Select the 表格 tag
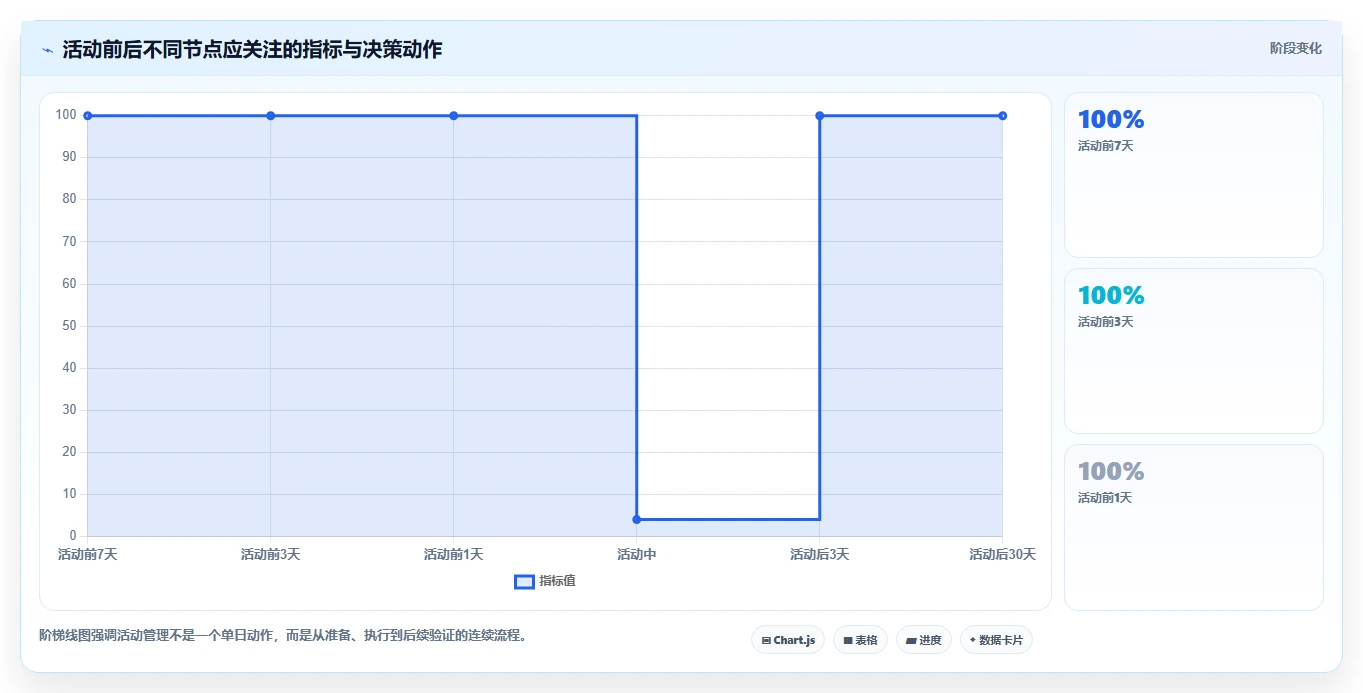Viewport: 1363px width, 693px height. [x=860, y=640]
